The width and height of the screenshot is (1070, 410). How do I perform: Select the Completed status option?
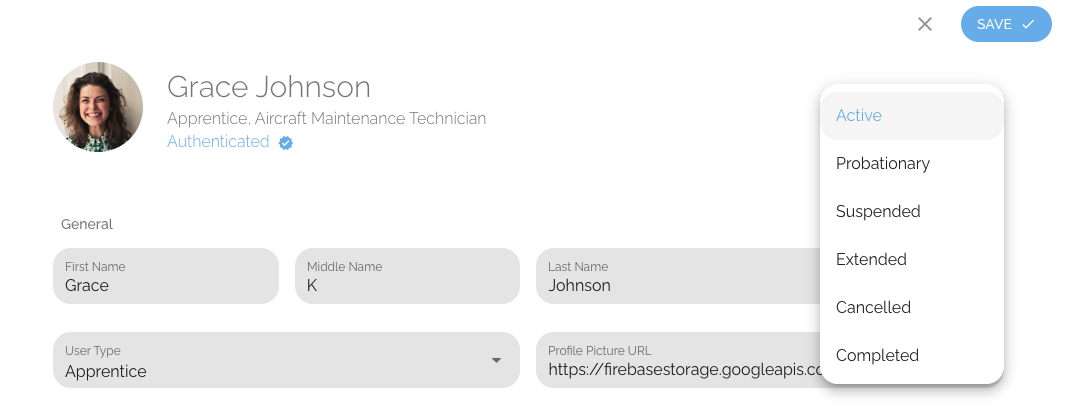pos(912,355)
